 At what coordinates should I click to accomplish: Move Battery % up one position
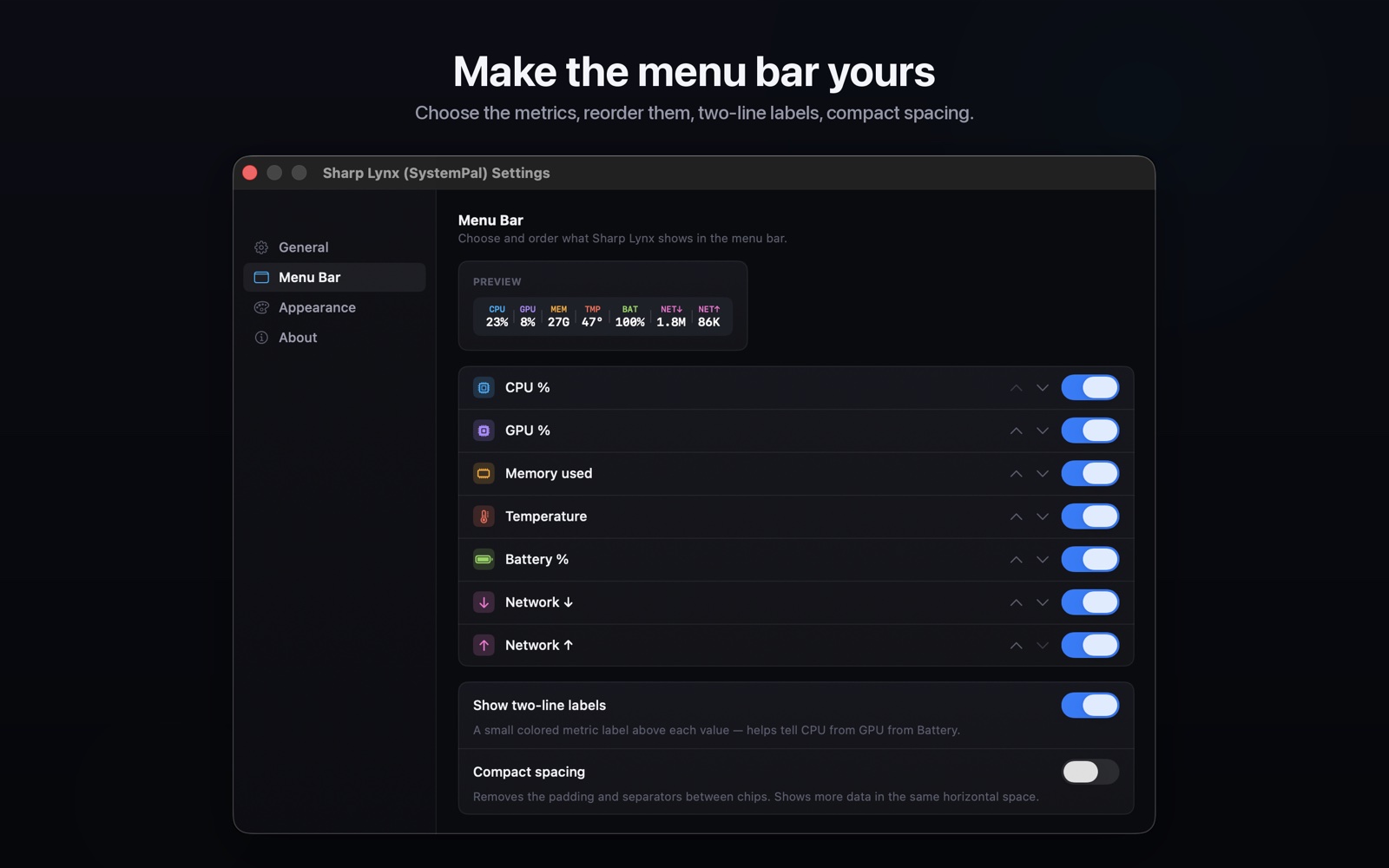(1016, 560)
